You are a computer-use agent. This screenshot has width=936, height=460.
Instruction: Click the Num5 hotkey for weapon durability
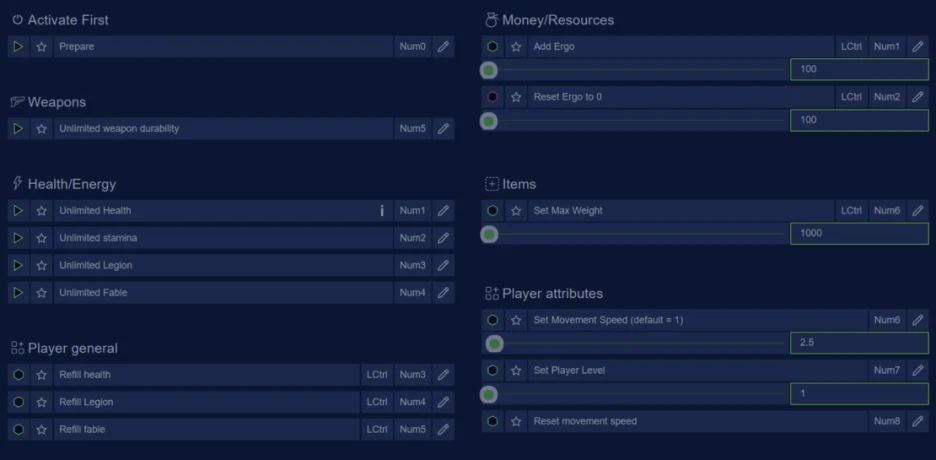(x=412, y=129)
